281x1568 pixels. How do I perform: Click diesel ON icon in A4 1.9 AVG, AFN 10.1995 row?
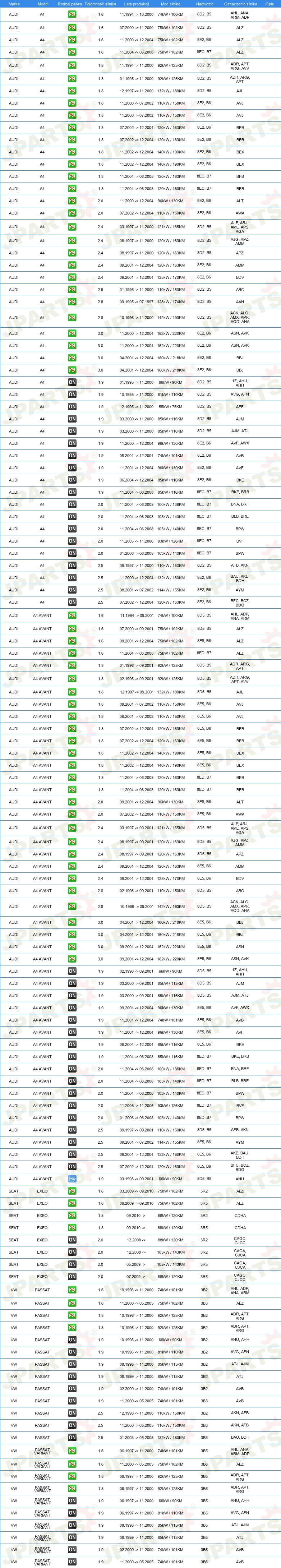tap(72, 395)
